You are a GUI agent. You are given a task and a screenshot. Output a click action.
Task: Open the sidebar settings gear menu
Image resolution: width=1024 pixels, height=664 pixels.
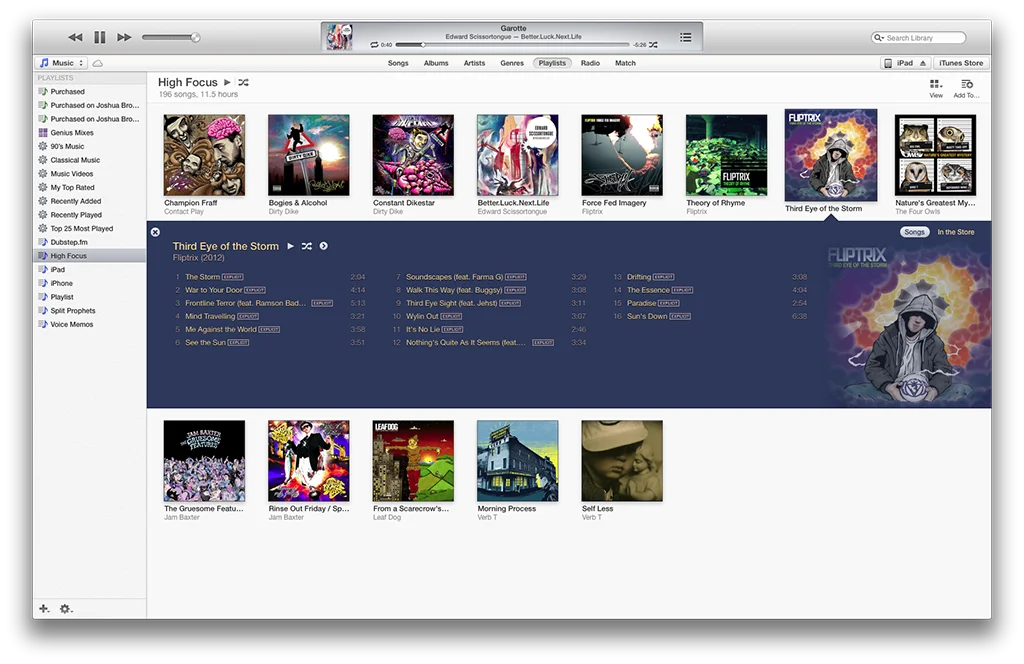pos(65,609)
